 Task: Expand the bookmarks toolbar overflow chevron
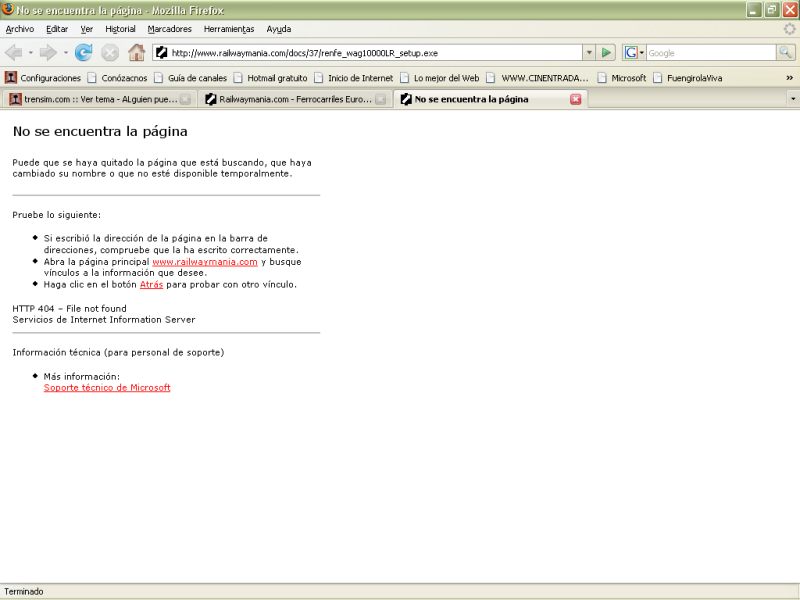(790, 77)
